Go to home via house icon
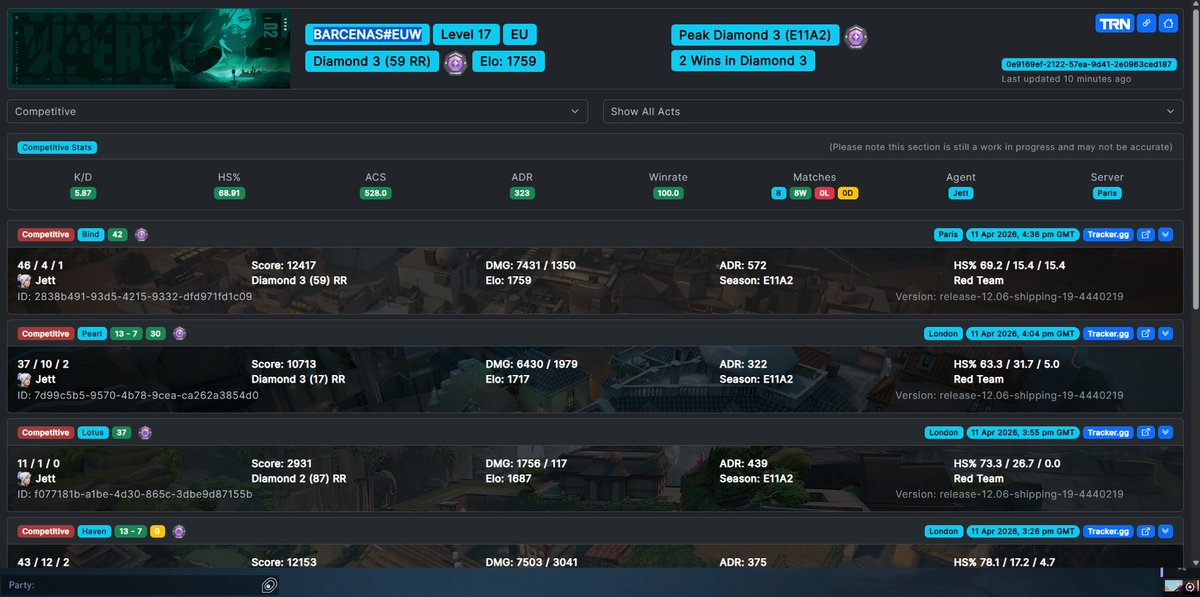 coord(1168,24)
